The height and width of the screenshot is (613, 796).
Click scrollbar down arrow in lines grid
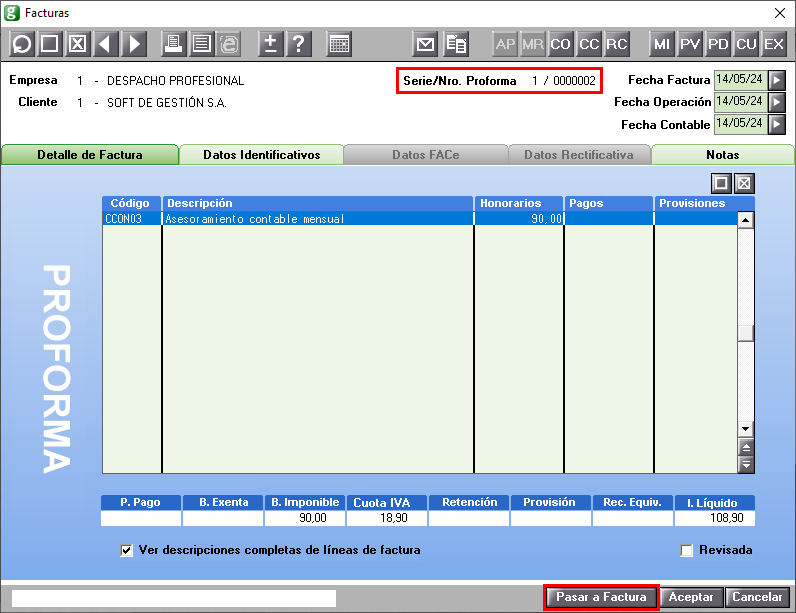pos(745,429)
